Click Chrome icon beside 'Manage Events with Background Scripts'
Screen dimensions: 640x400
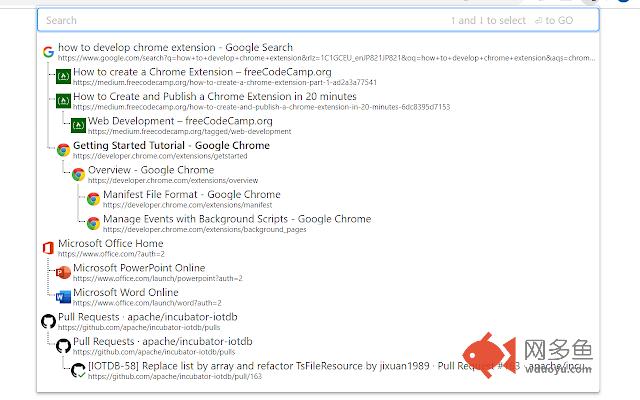[x=93, y=223]
